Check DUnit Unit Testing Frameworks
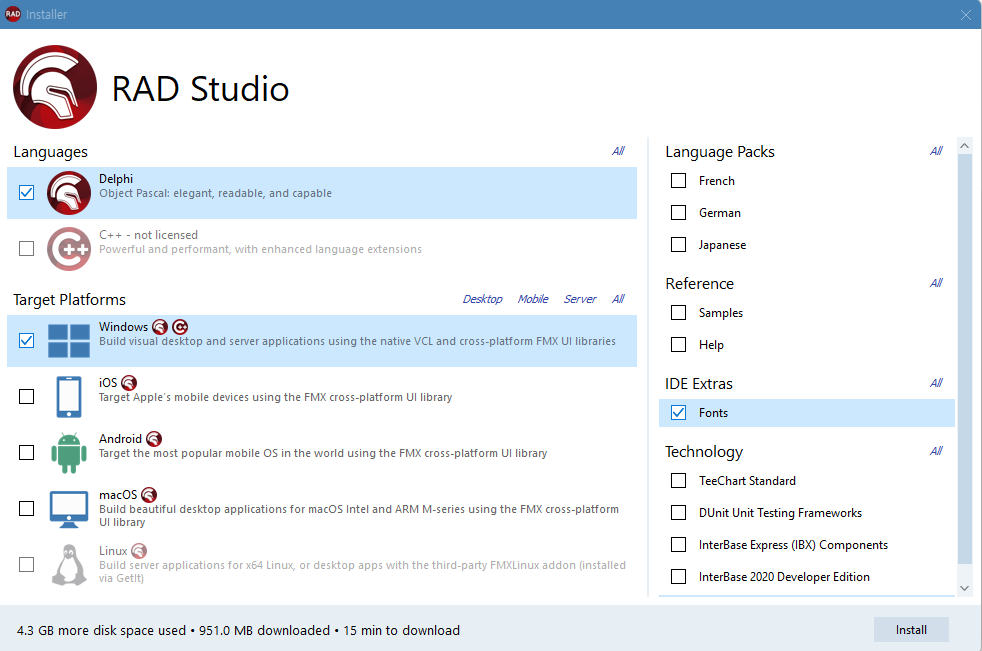 pyautogui.click(x=678, y=513)
